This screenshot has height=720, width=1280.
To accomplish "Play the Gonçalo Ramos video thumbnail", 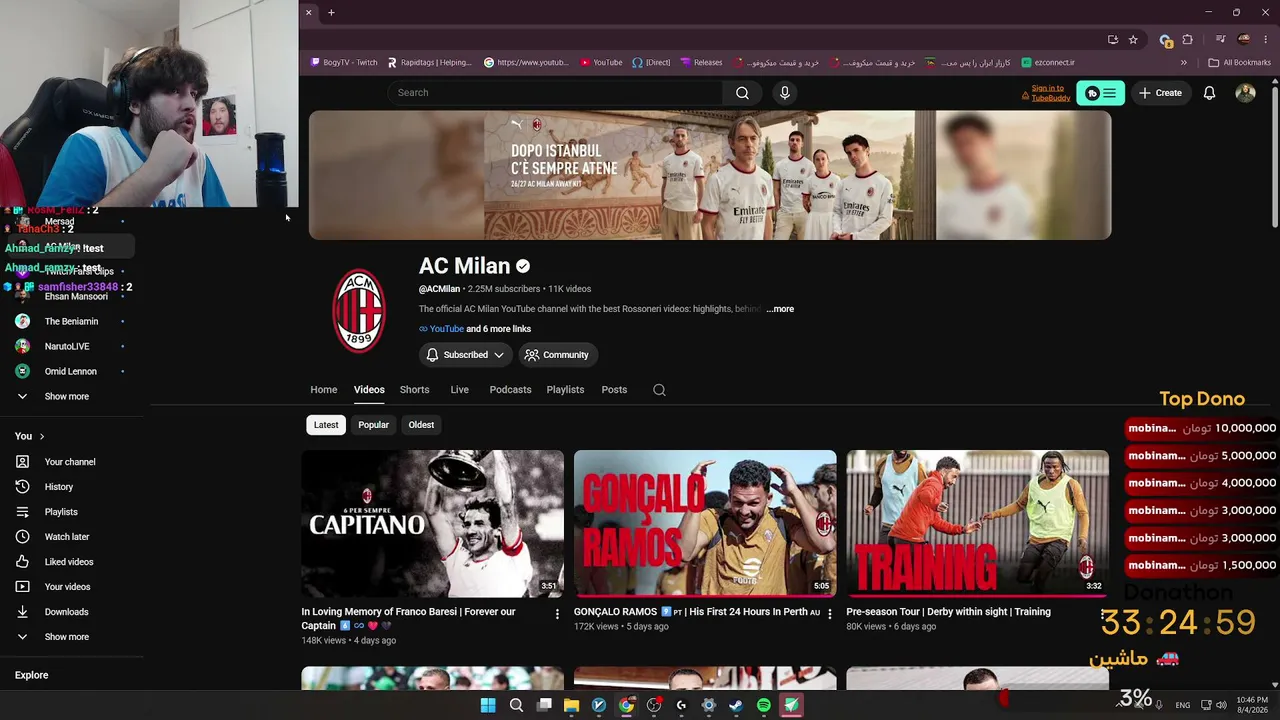I will pyautogui.click(x=705, y=523).
